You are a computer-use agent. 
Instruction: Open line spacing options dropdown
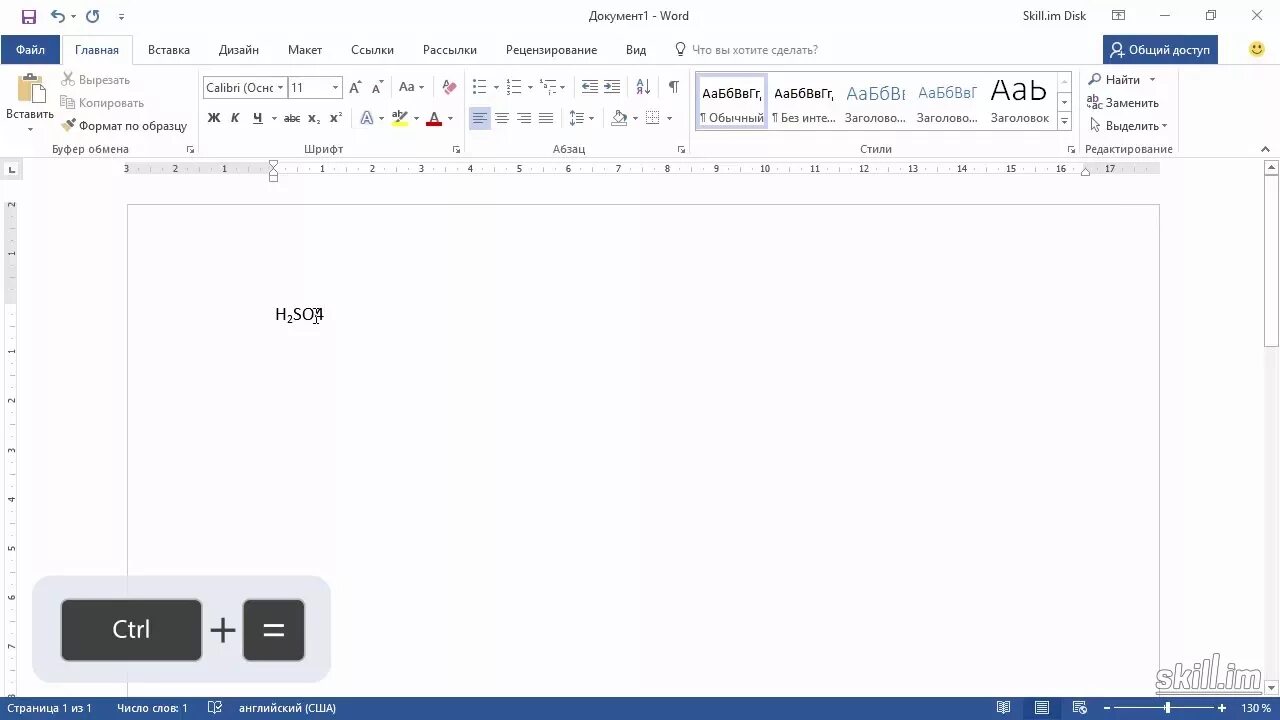(x=591, y=118)
